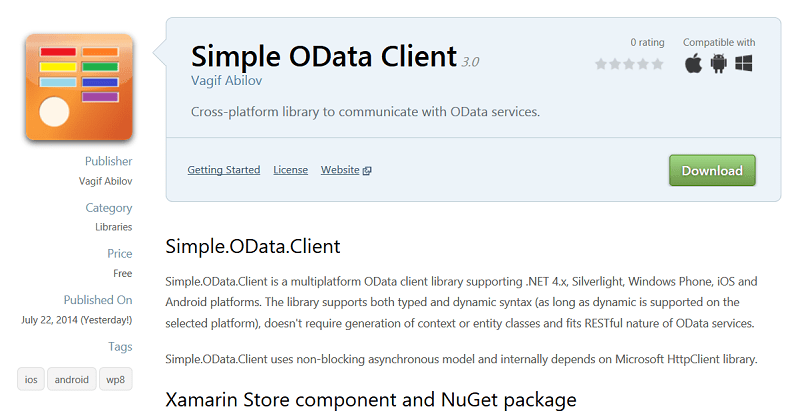Click the third rating star
Viewport: 800px width, 419px height.
coord(629,64)
